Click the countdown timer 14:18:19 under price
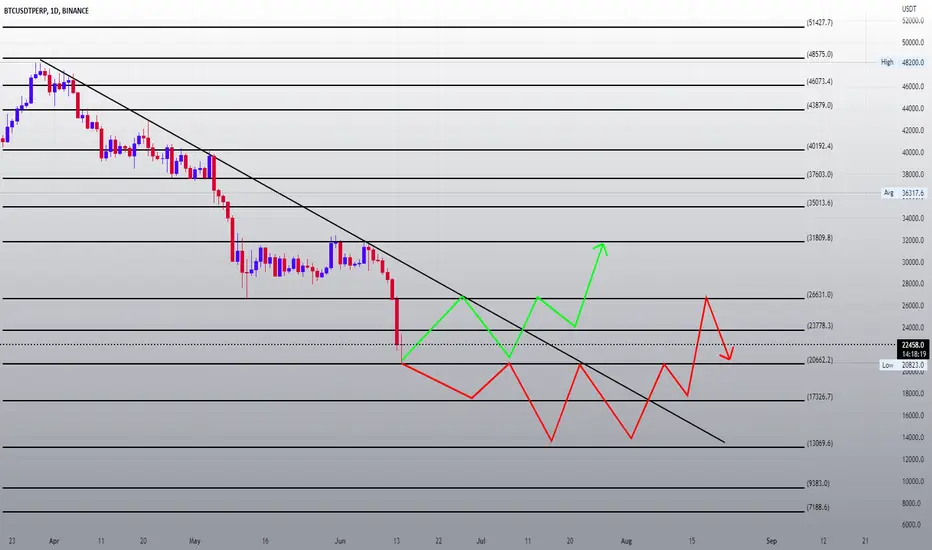932x550 pixels. coord(912,354)
